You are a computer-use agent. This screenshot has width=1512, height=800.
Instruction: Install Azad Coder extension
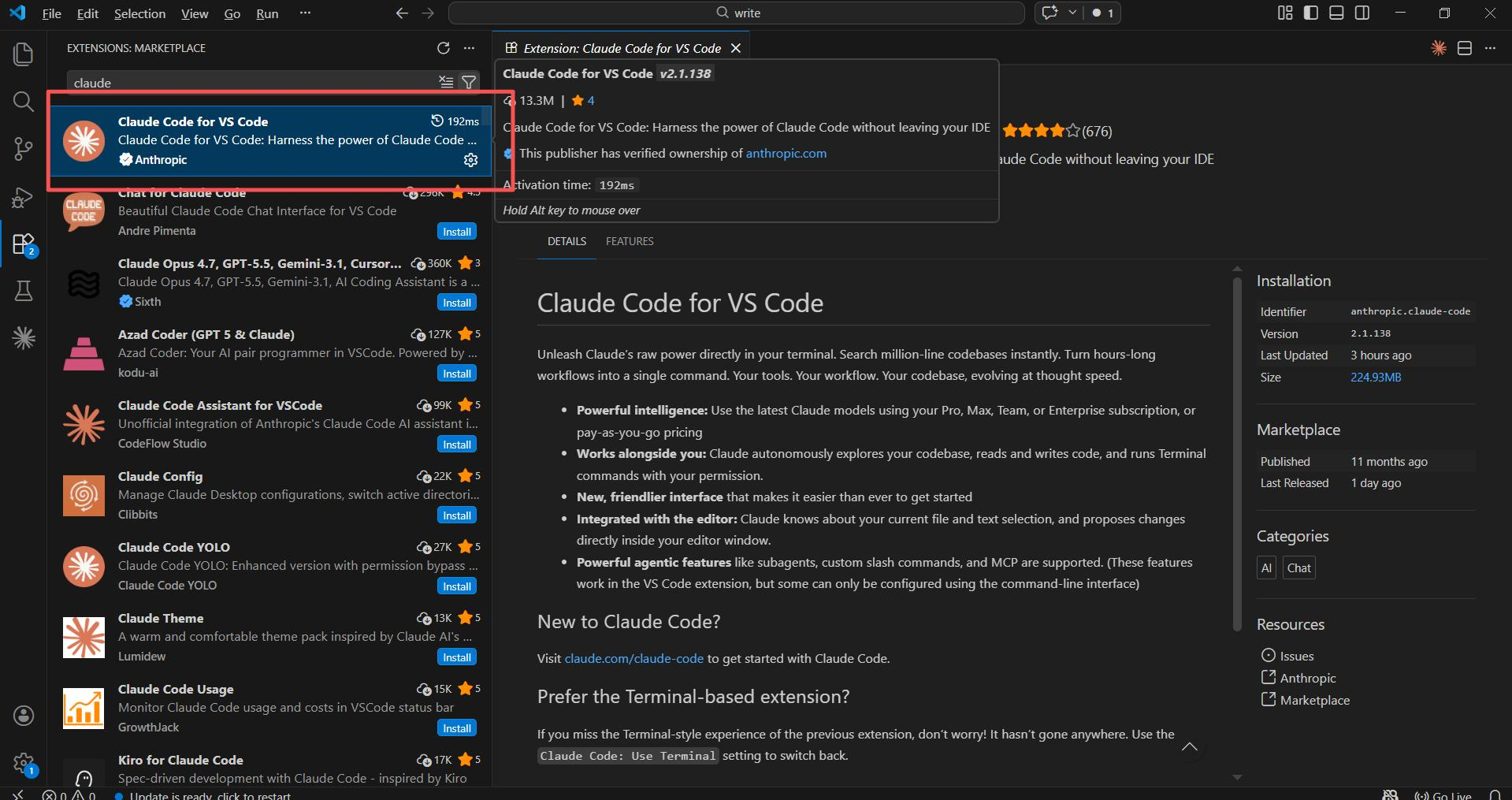pyautogui.click(x=457, y=374)
